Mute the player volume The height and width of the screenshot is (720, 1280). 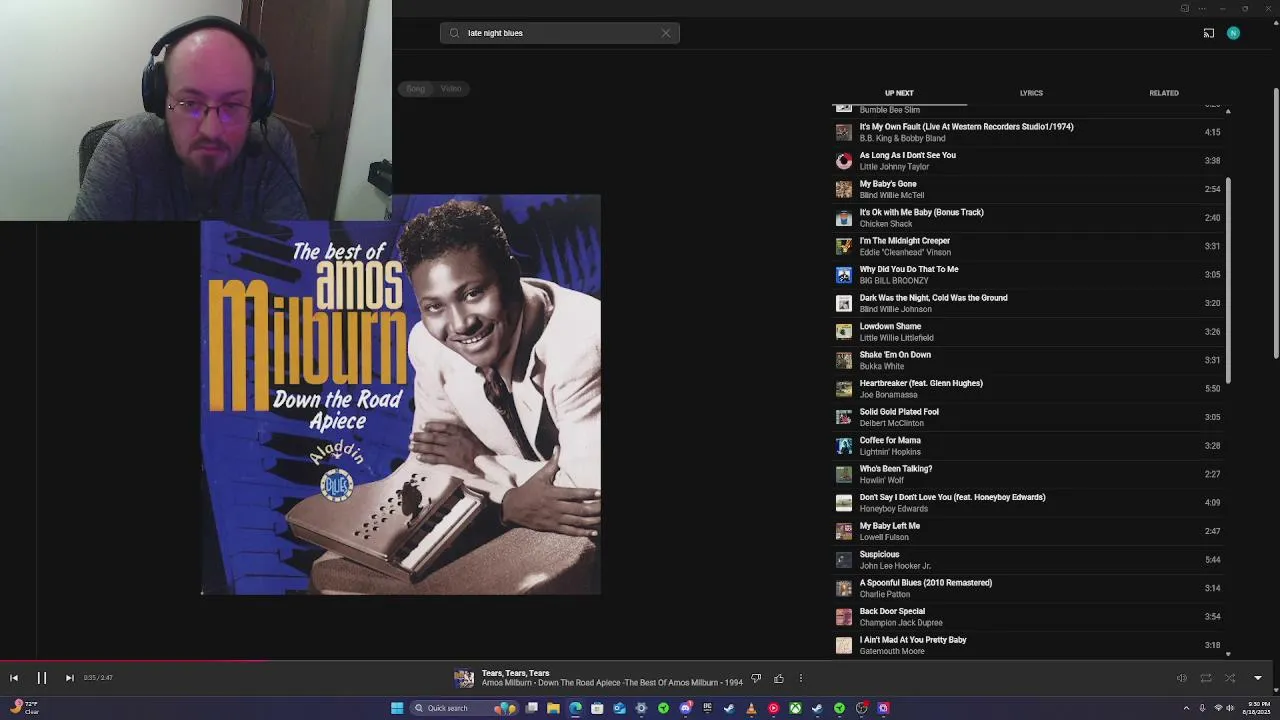(1181, 678)
